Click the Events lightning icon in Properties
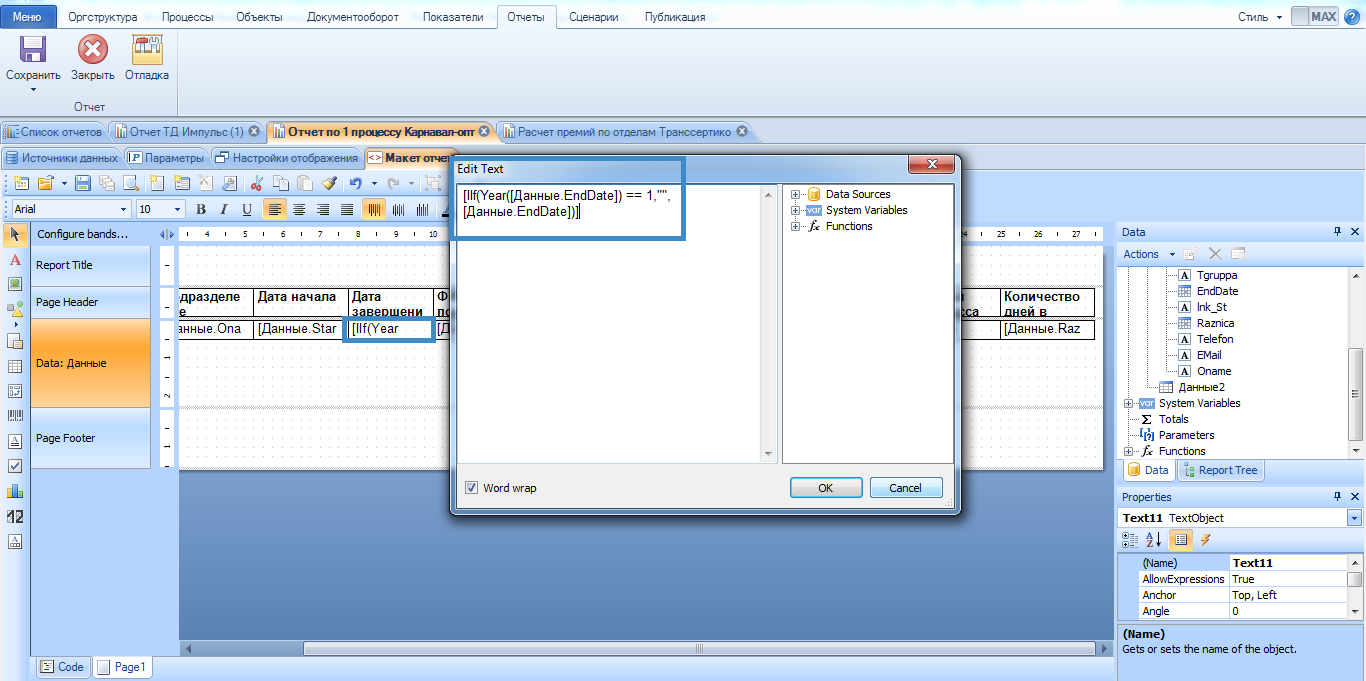 [x=1206, y=540]
